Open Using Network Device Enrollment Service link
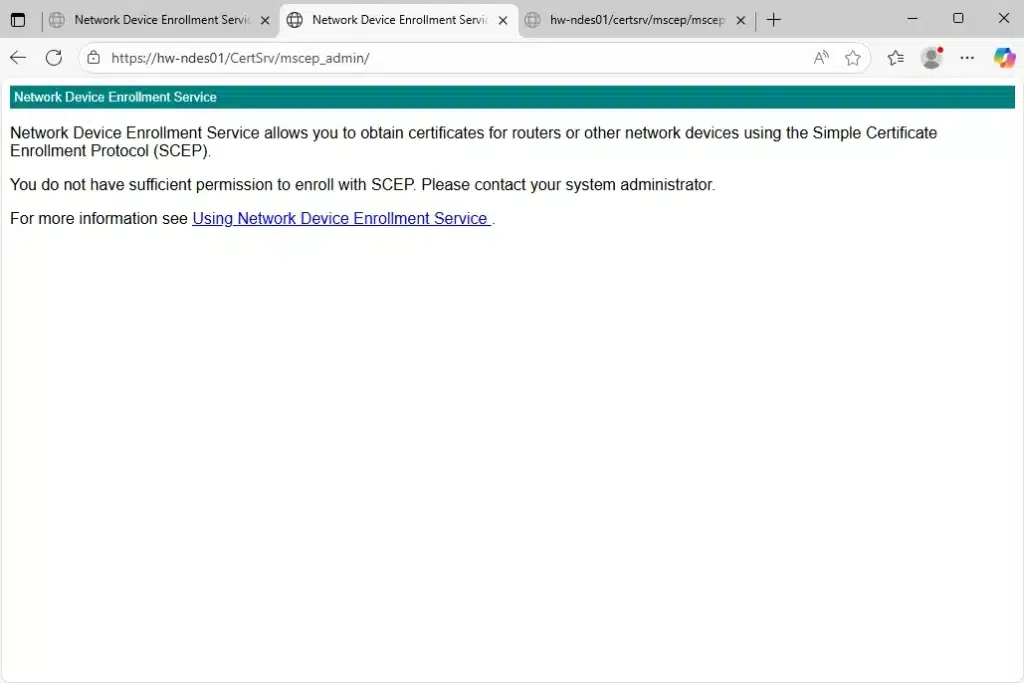The width and height of the screenshot is (1024, 683). (340, 218)
